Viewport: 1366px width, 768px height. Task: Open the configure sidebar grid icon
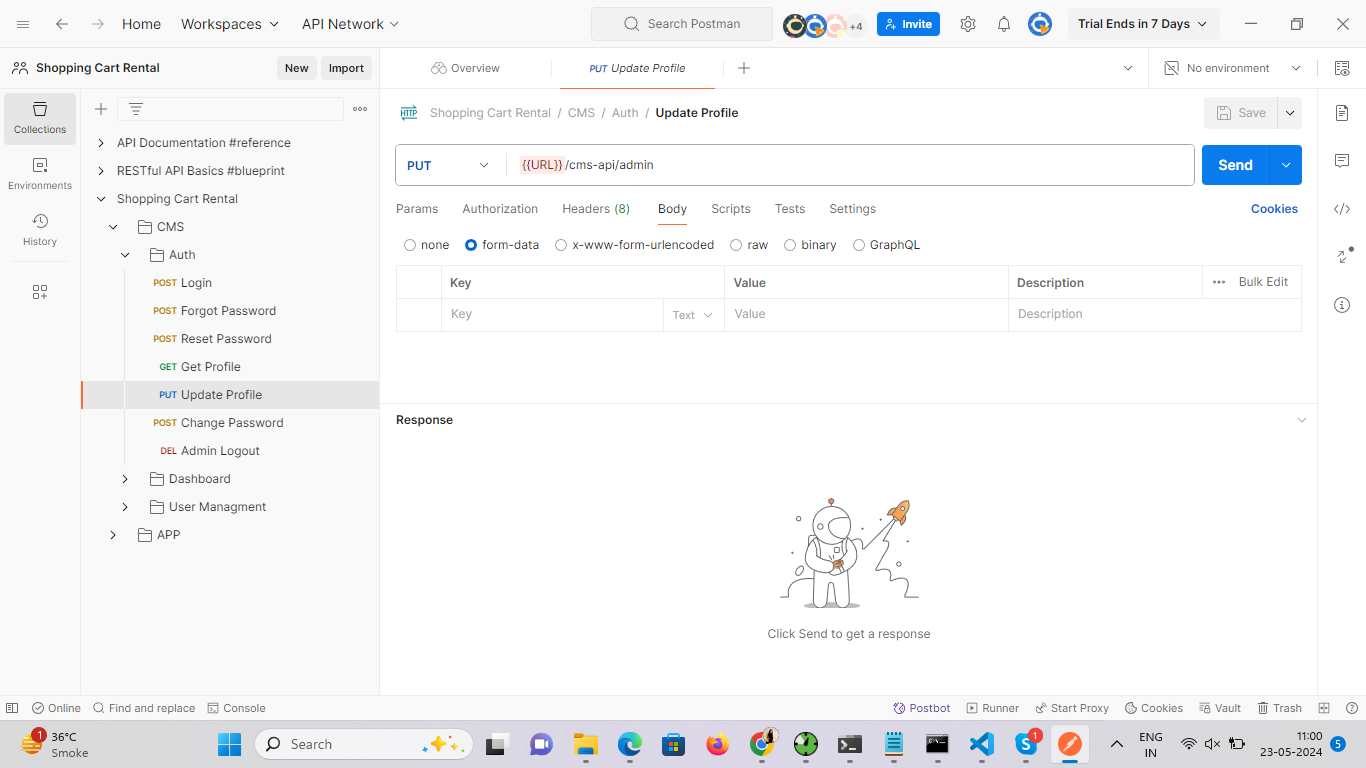tap(40, 292)
